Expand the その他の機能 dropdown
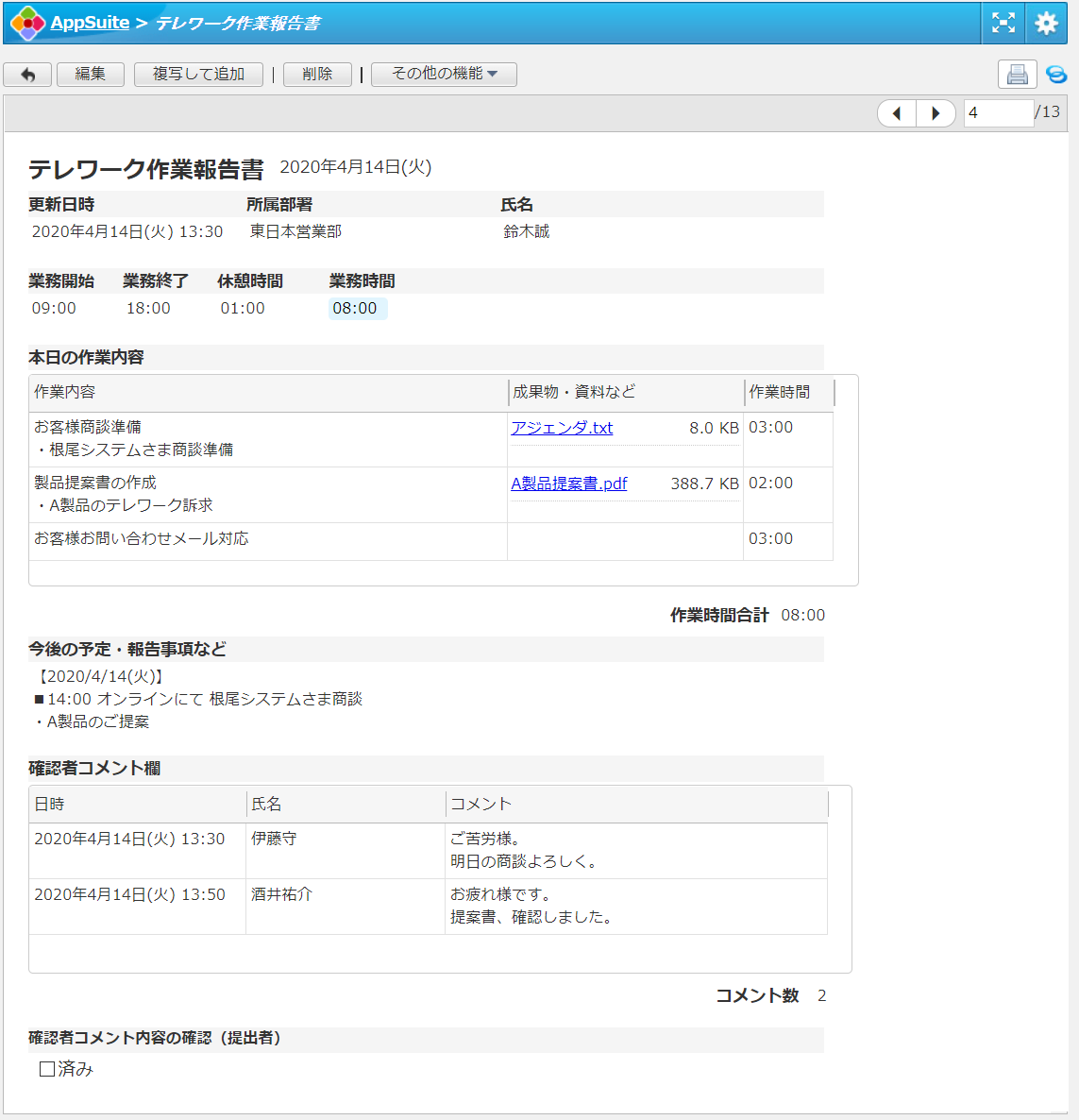This screenshot has width=1079, height=1120. coord(444,74)
